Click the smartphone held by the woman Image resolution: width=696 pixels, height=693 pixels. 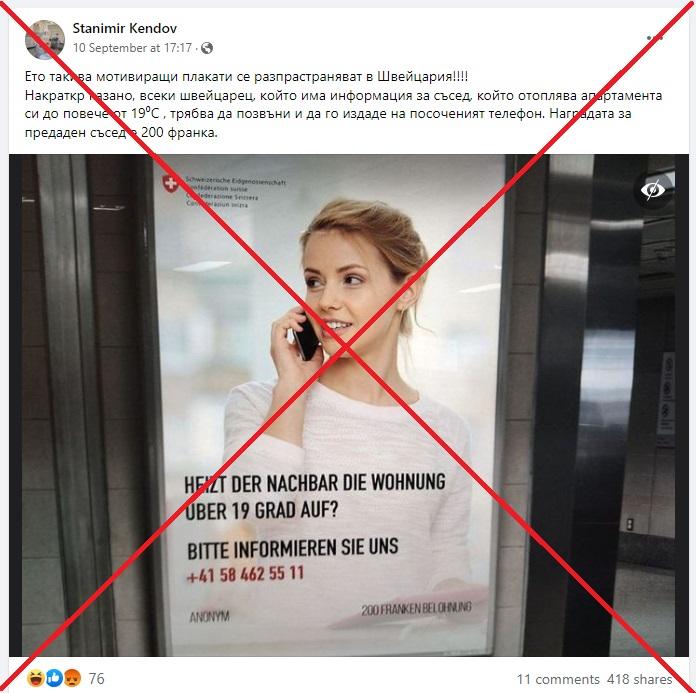click(x=305, y=337)
